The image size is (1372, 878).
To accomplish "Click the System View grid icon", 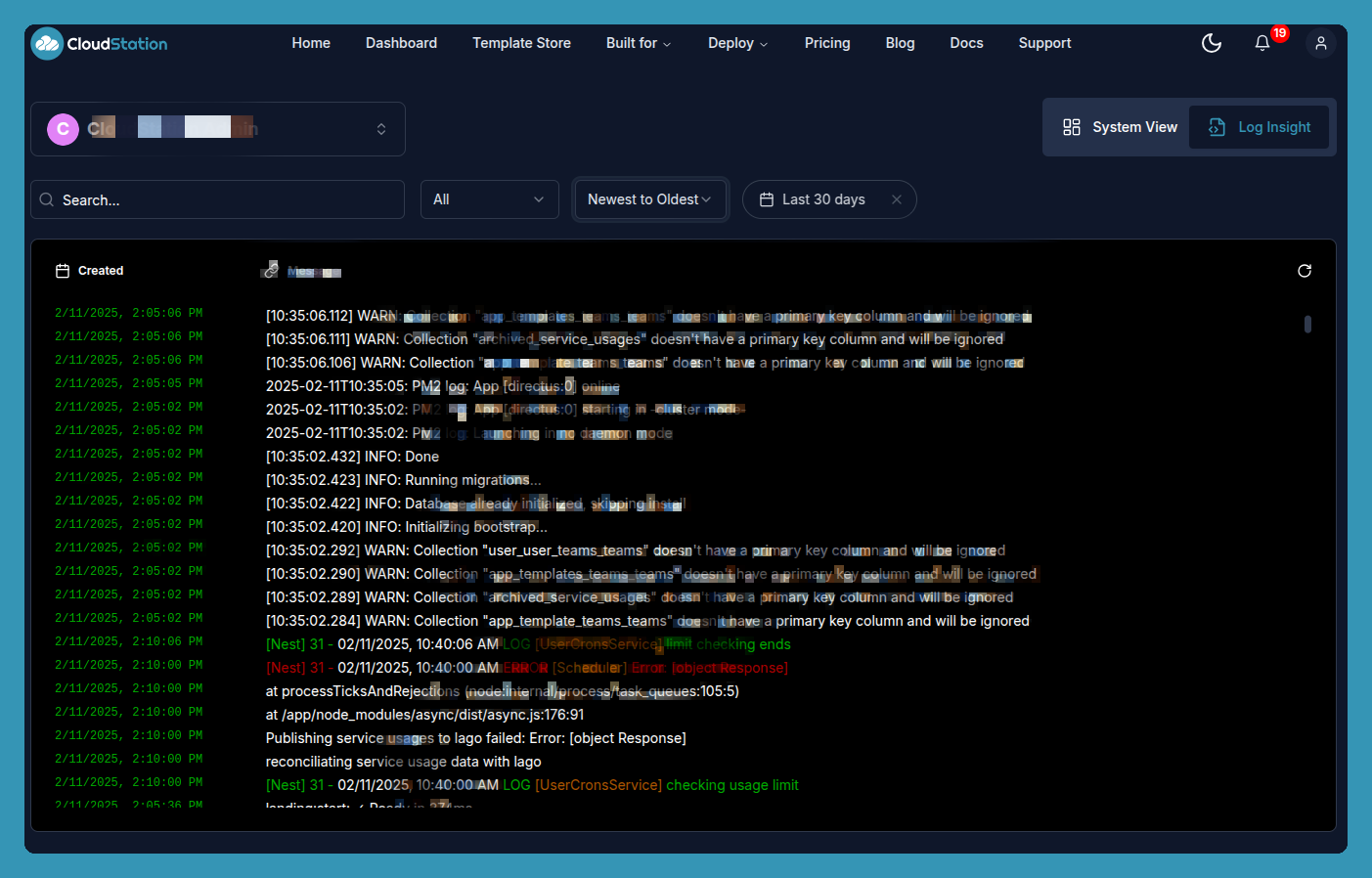I will 1072,127.
